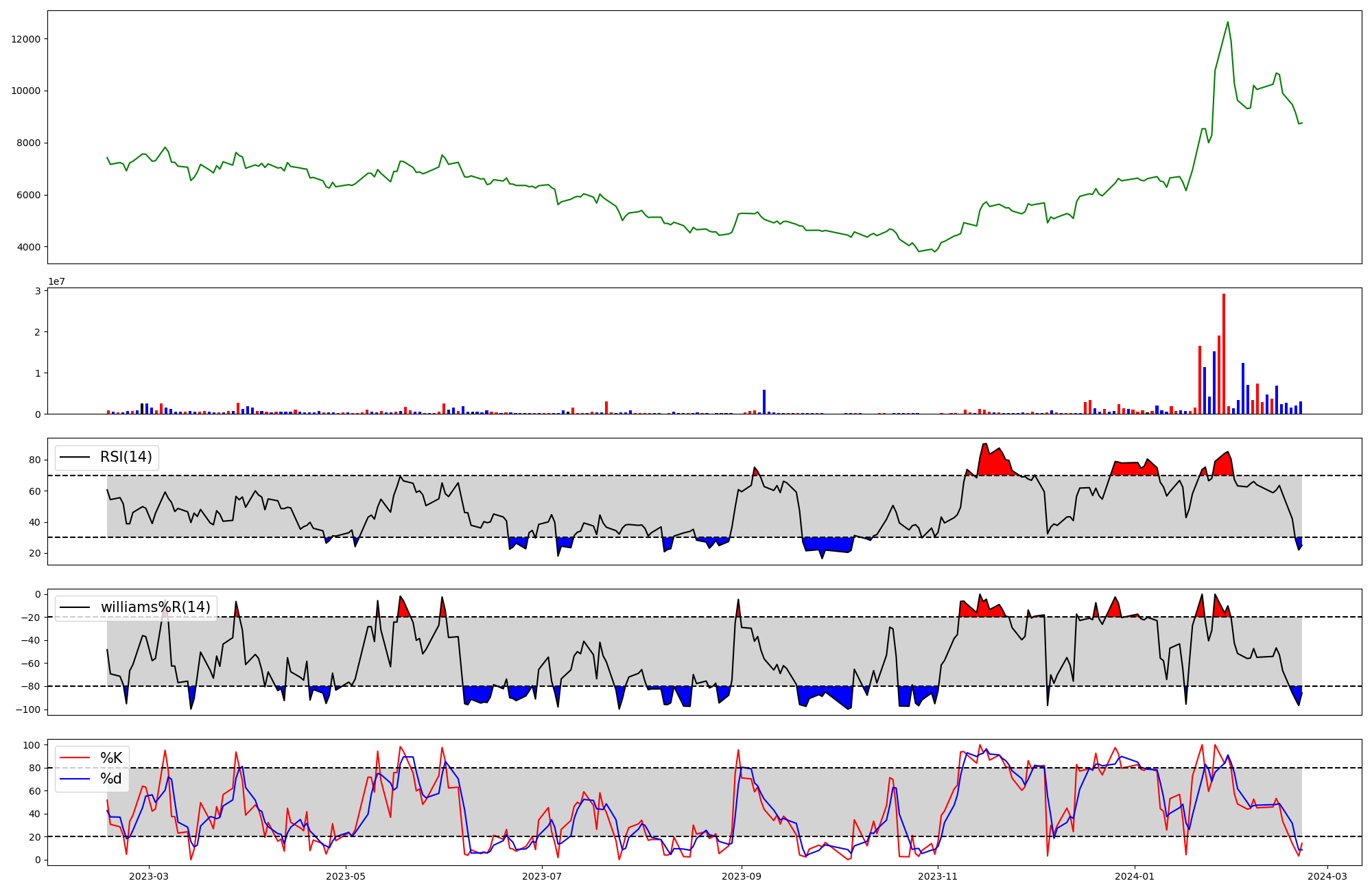The image size is (1372, 892).
Task: Select the 2023-09 date tick label
Action: pyautogui.click(x=742, y=876)
